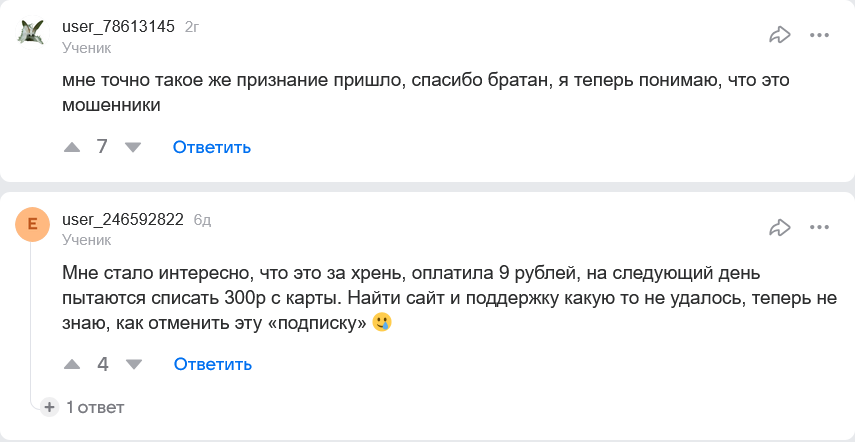Share the comment by user_246592822
Screen dimensions: 855x442
[780, 228]
